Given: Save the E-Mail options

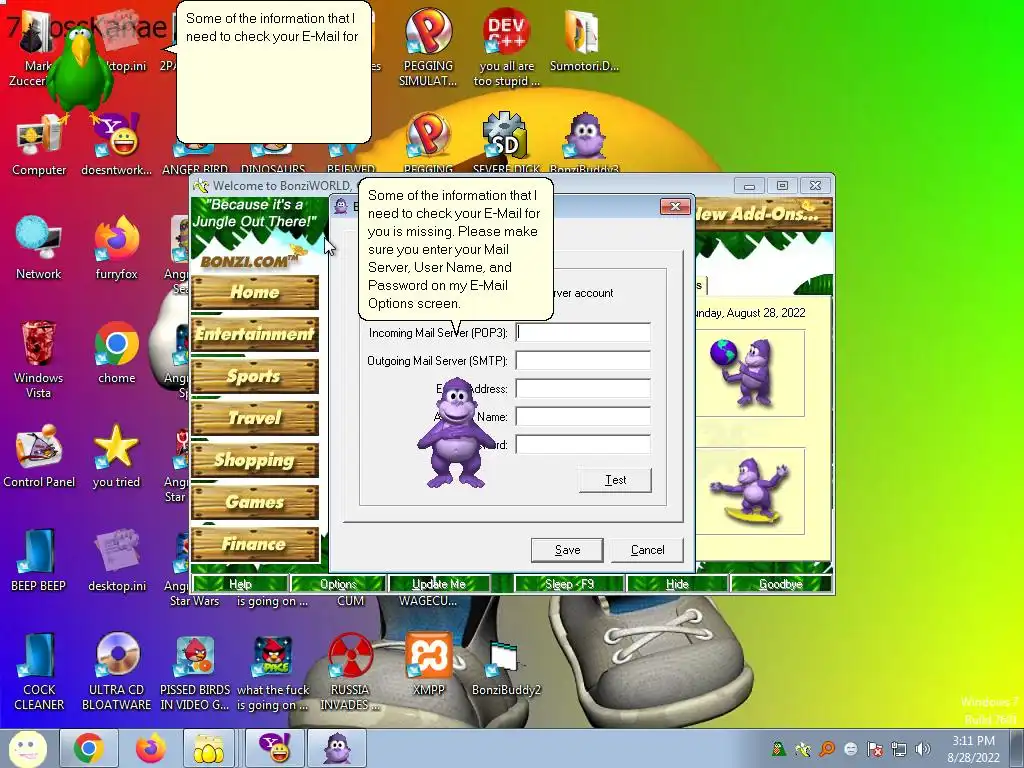Looking at the screenshot, I should tap(567, 550).
